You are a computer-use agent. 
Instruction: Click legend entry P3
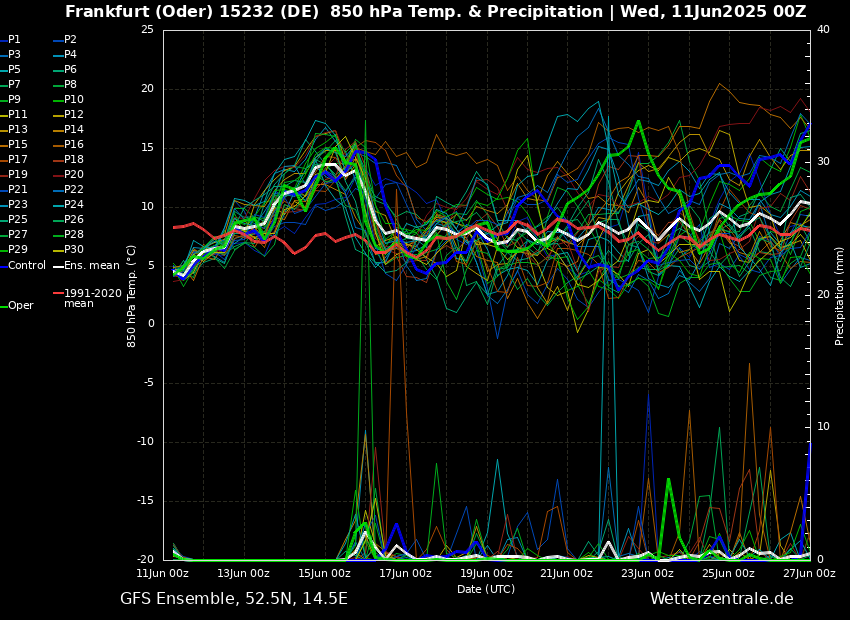[x=11, y=55]
